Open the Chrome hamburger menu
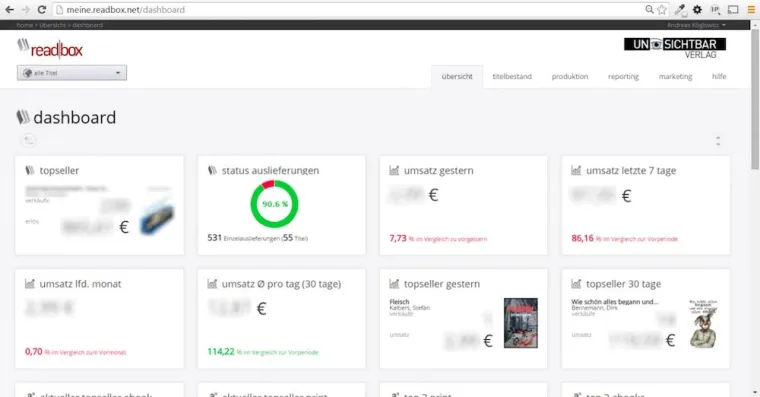760x397 pixels. [x=751, y=10]
